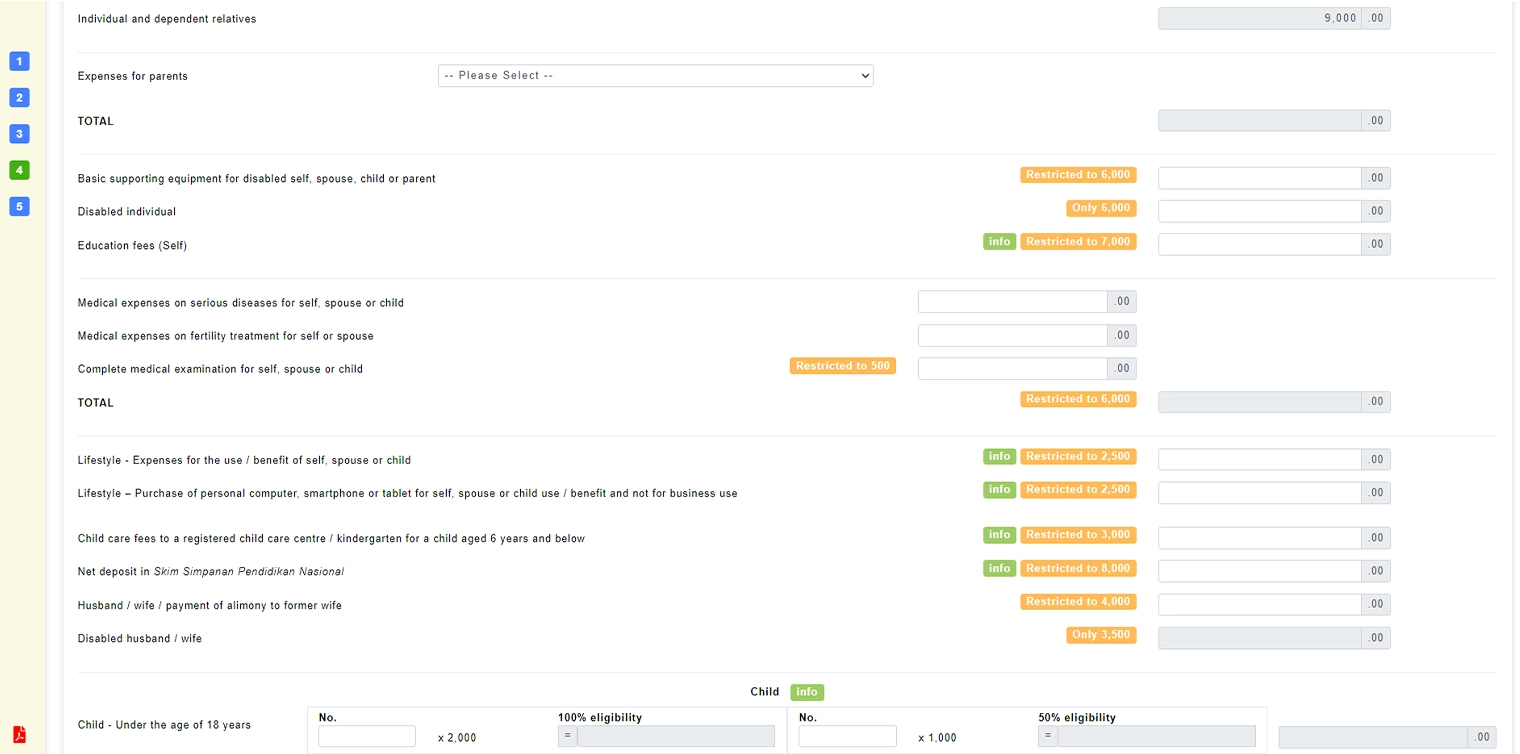Screen dimensions: 1520x754
Task: Click the No. field for 100% eligibility
Action: (367, 736)
